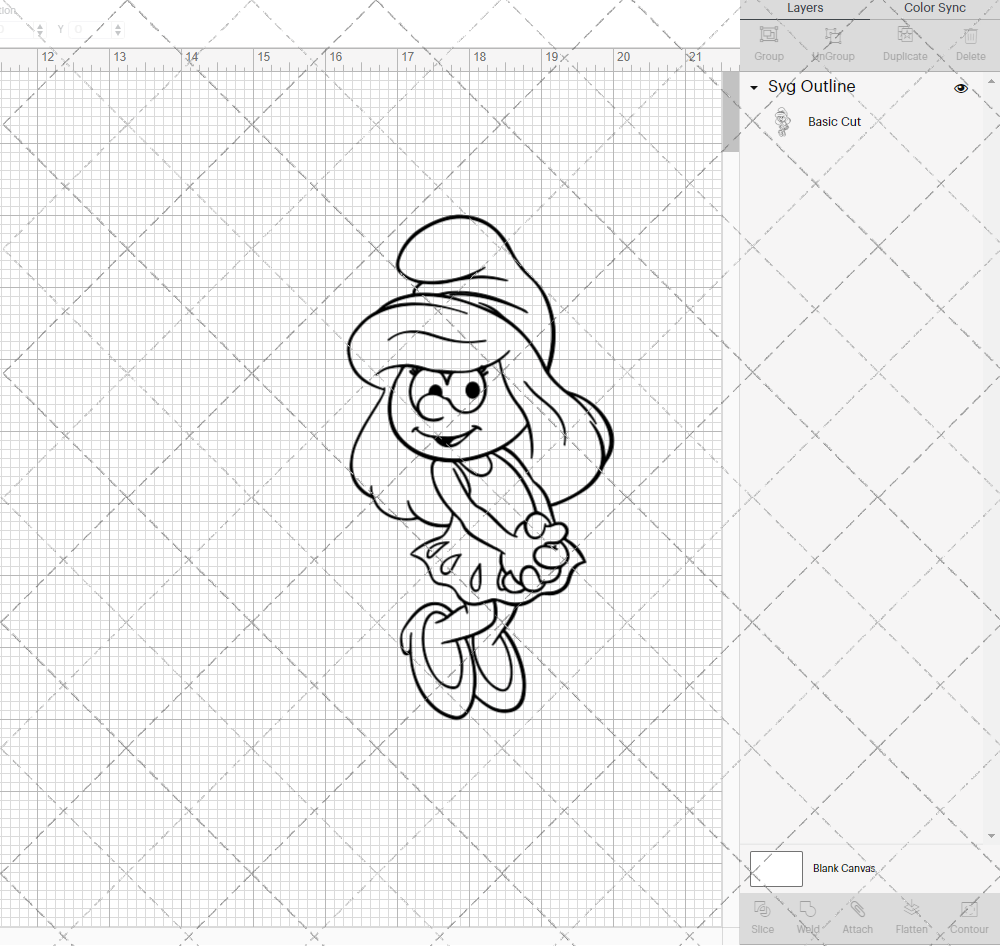Collapse the Svg Outline group

754,87
